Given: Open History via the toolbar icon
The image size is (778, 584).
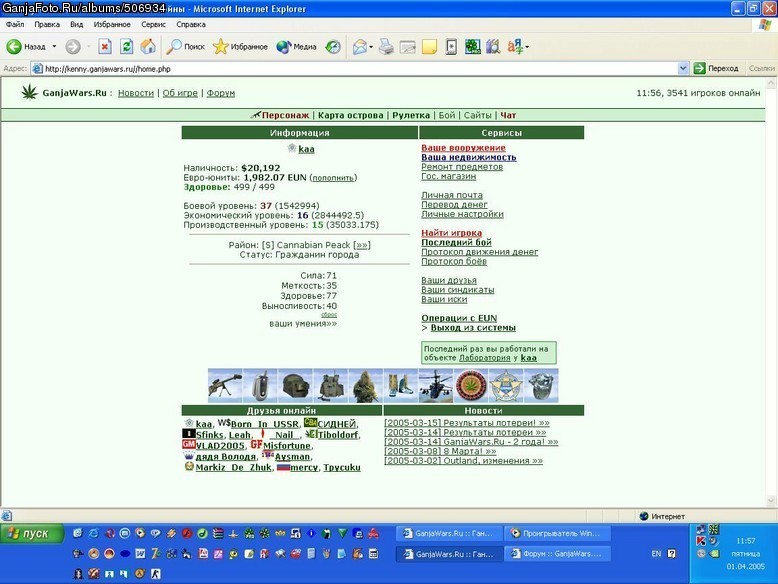Looking at the screenshot, I should click(333, 47).
